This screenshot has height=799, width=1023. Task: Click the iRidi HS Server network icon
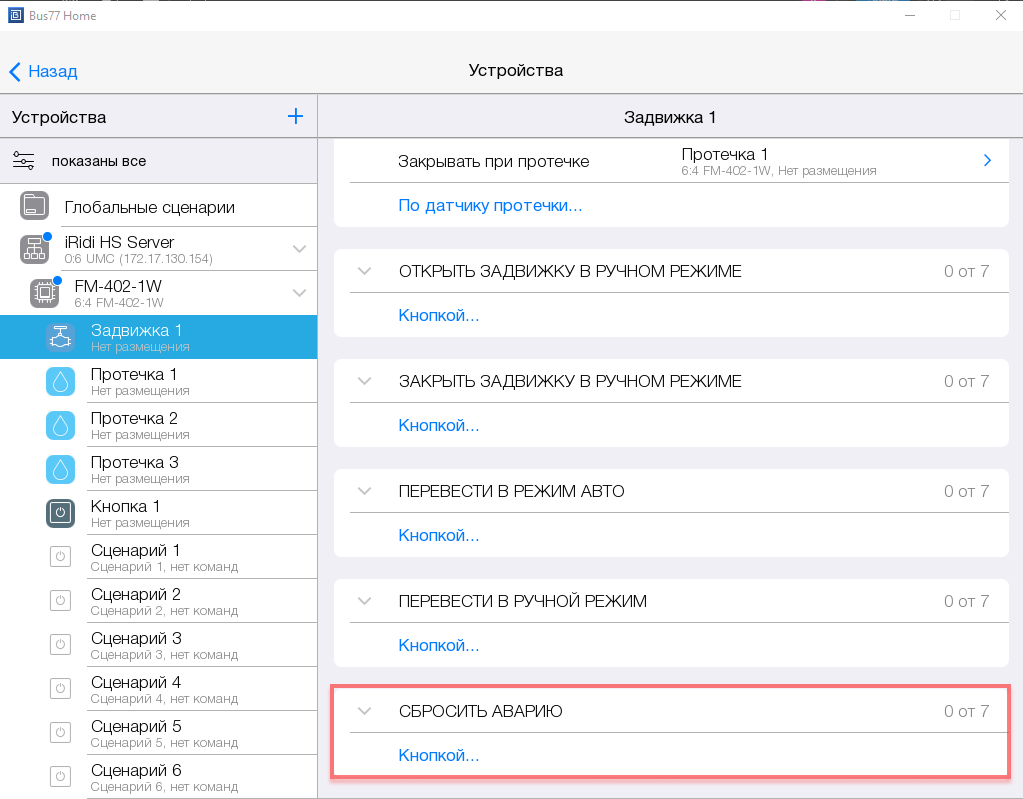coord(34,249)
